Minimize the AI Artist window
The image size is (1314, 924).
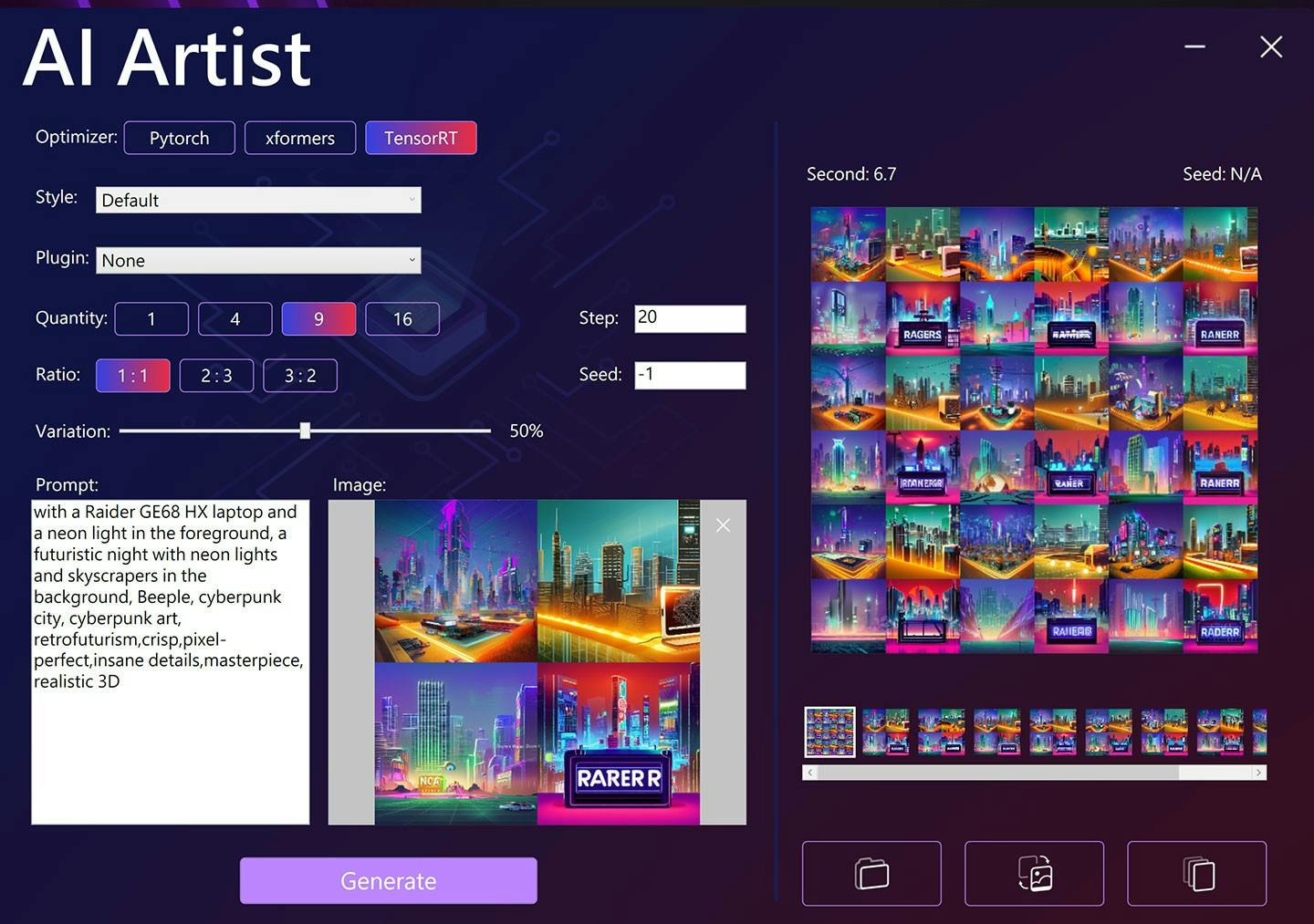(1194, 47)
